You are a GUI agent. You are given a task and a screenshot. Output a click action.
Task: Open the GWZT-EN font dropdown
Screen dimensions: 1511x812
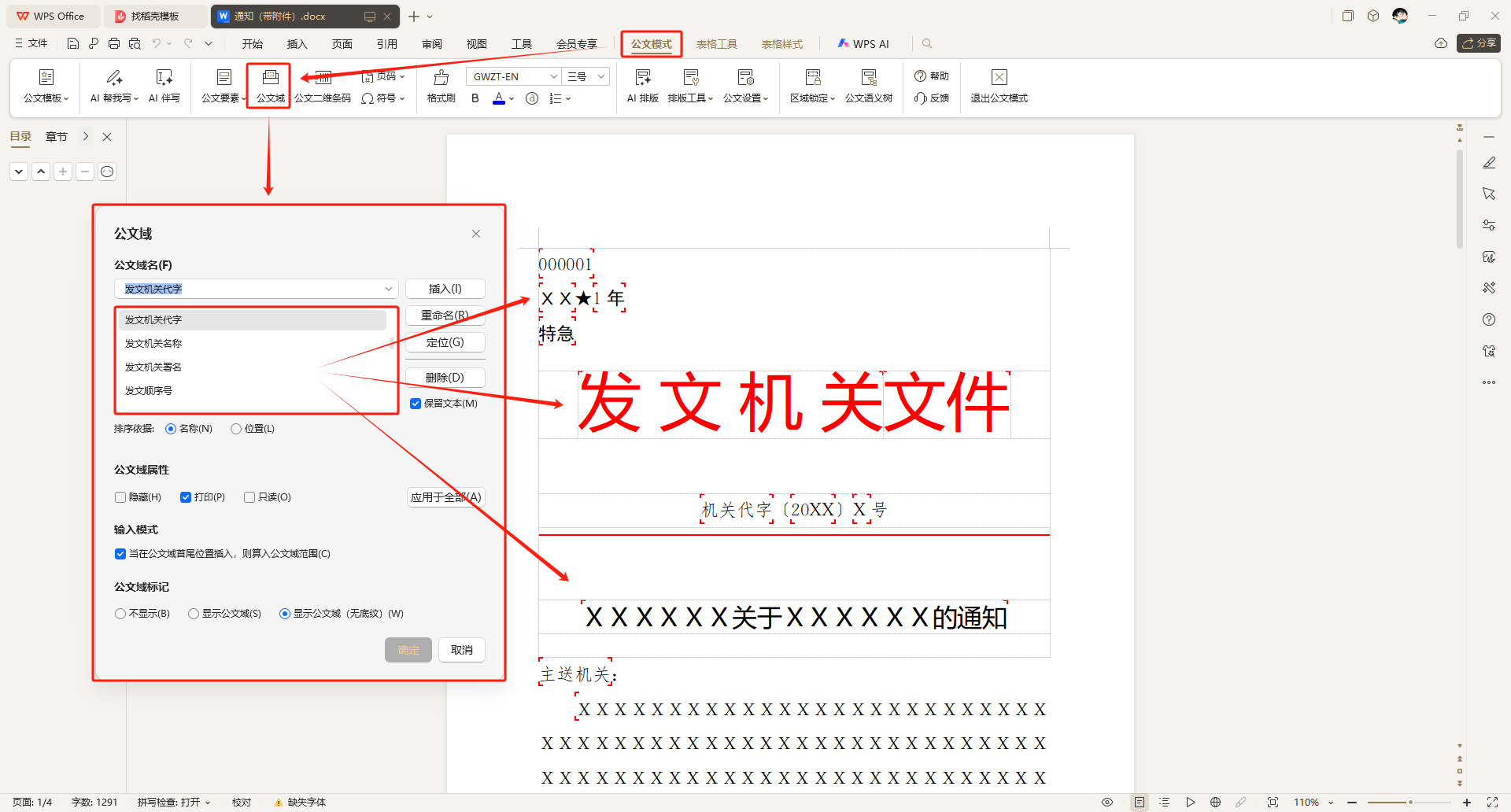(x=553, y=76)
